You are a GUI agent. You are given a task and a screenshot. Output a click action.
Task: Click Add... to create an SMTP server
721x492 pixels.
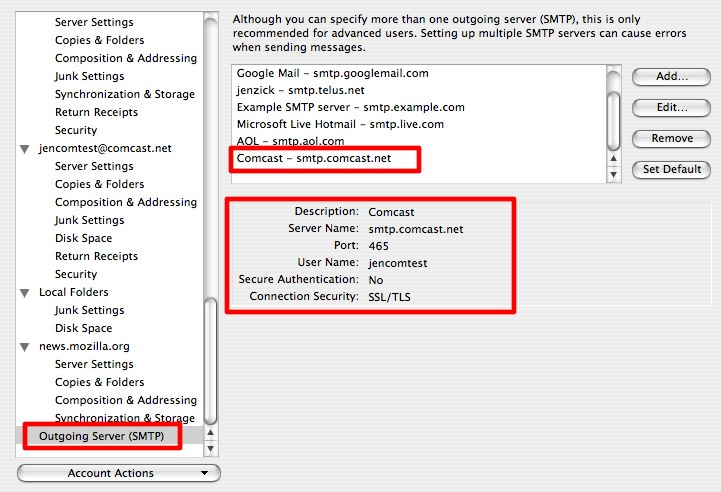click(x=671, y=77)
